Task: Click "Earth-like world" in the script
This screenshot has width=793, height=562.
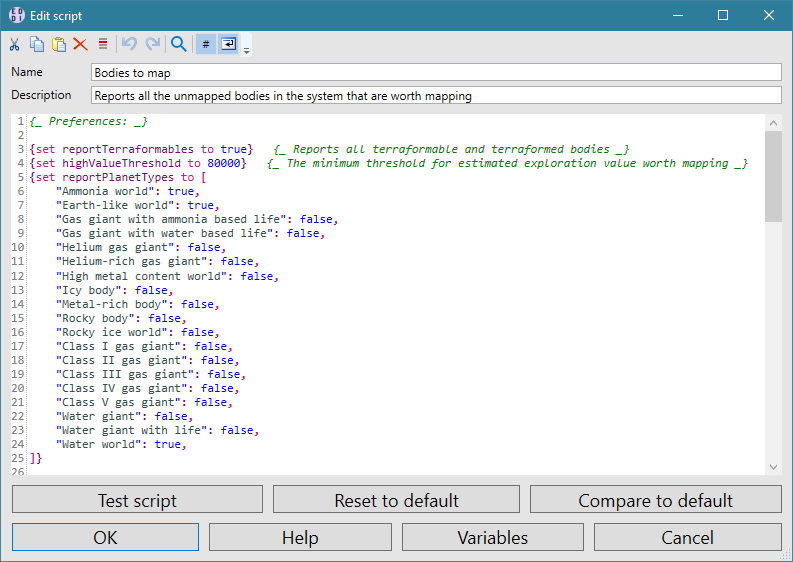Action: [115, 205]
